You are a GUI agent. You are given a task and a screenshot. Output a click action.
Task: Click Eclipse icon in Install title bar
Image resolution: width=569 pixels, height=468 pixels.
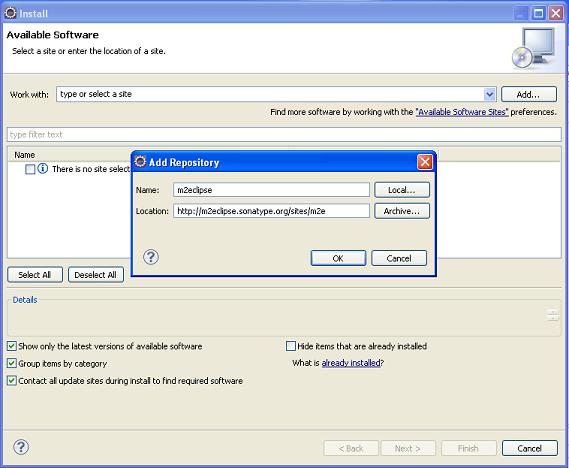pos(11,13)
